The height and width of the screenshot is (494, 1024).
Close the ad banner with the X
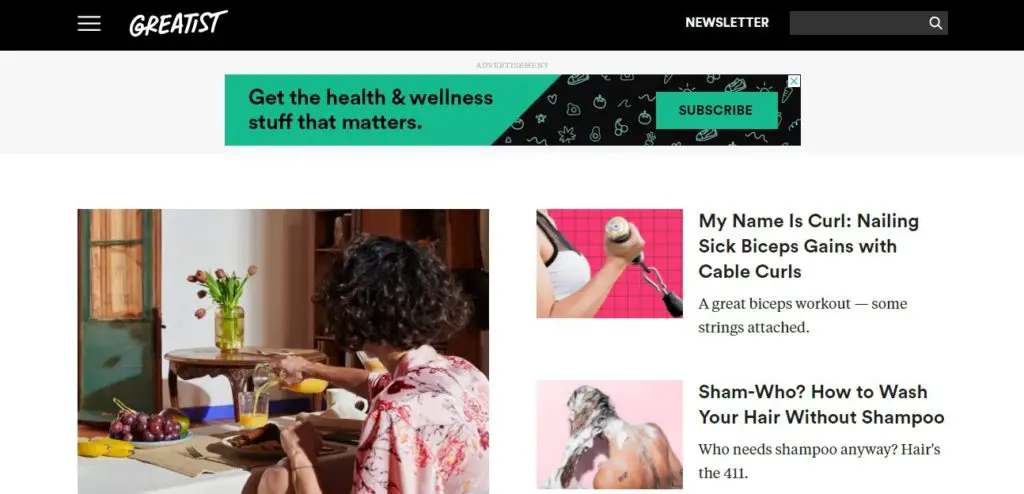tap(793, 81)
